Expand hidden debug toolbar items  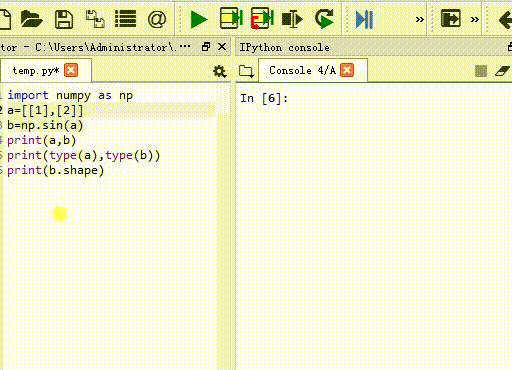click(x=420, y=19)
